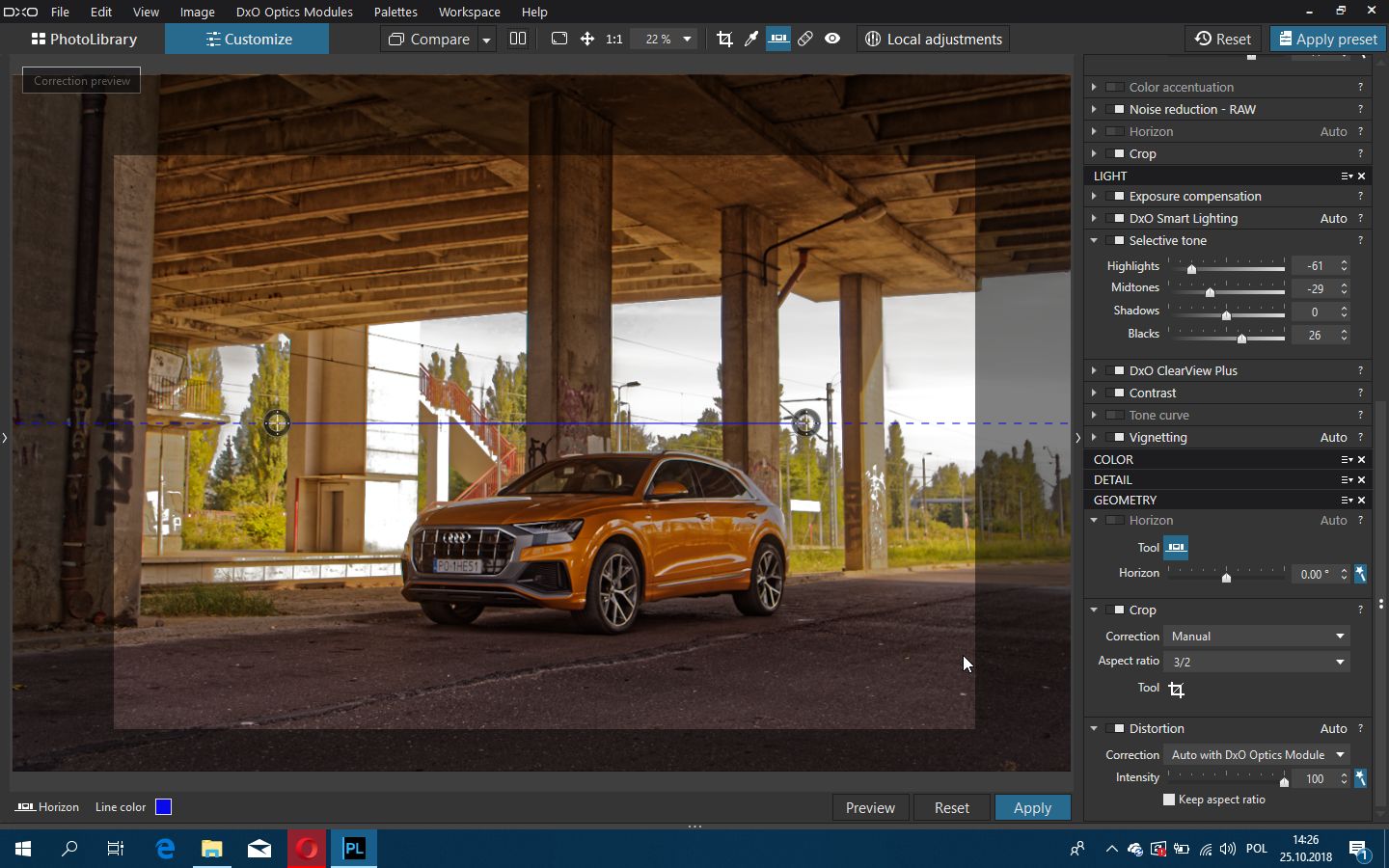Toggle Exposure compensation correction
This screenshot has width=1389, height=868.
[x=1115, y=196]
